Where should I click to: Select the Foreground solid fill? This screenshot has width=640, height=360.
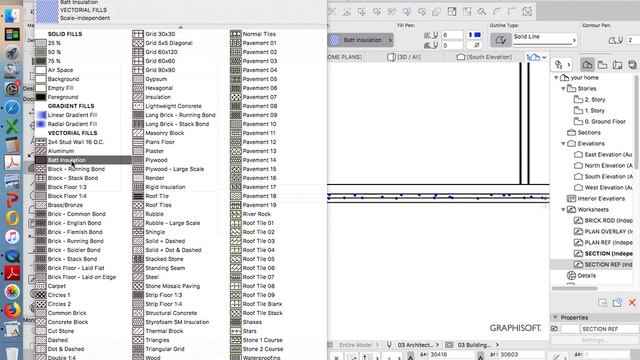62,97
